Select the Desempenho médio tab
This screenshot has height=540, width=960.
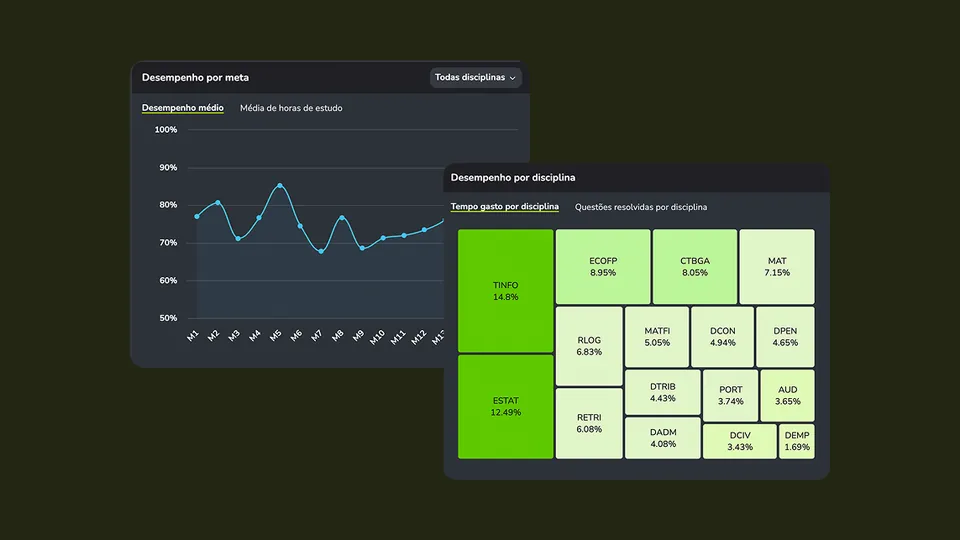(182, 108)
